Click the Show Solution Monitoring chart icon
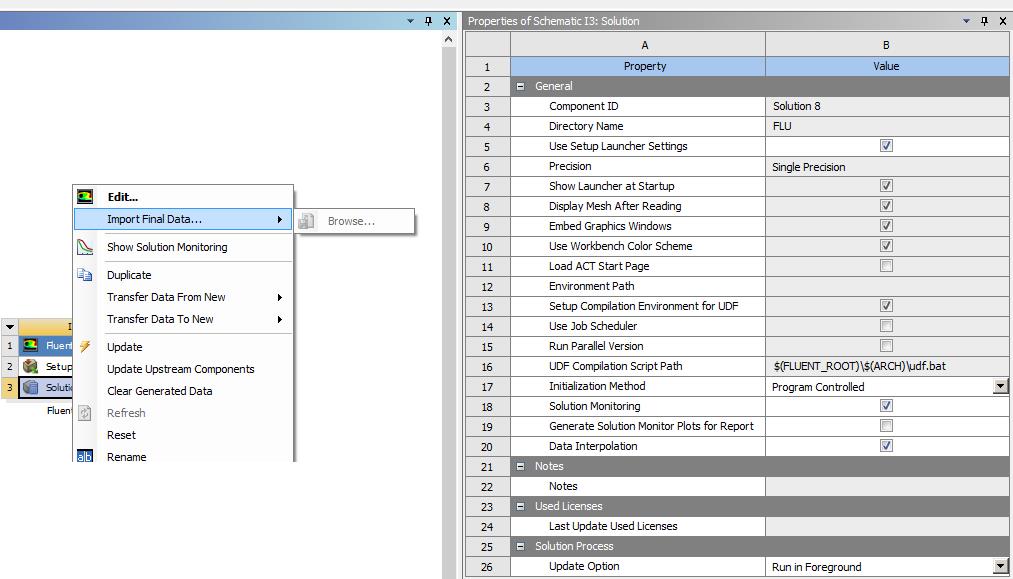1013x579 pixels. (85, 247)
